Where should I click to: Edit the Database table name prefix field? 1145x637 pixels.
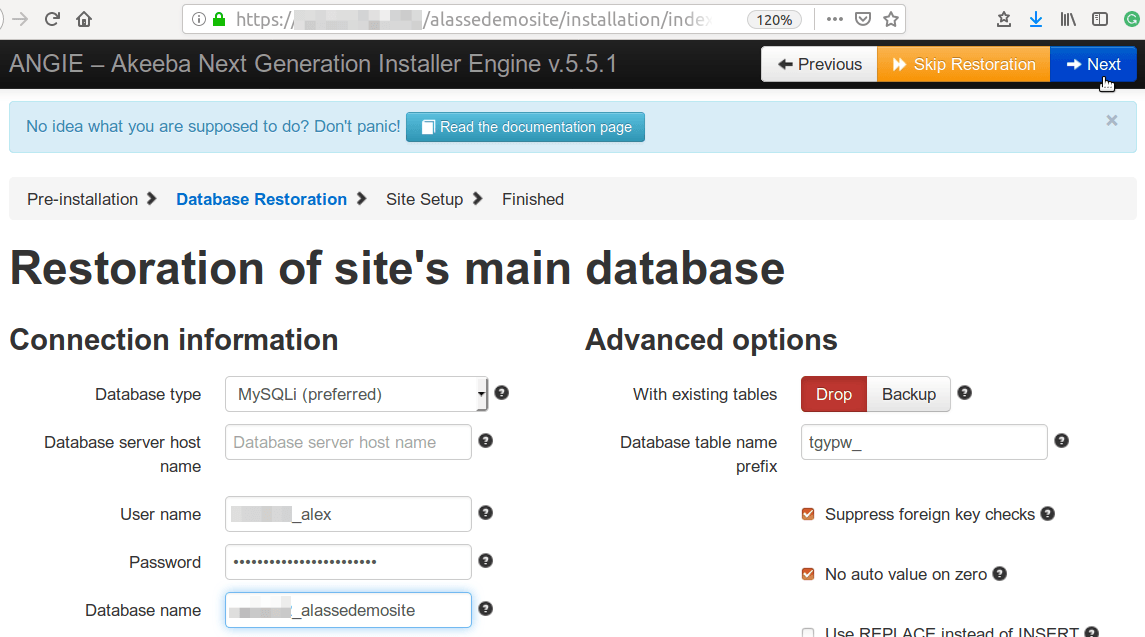(924, 442)
